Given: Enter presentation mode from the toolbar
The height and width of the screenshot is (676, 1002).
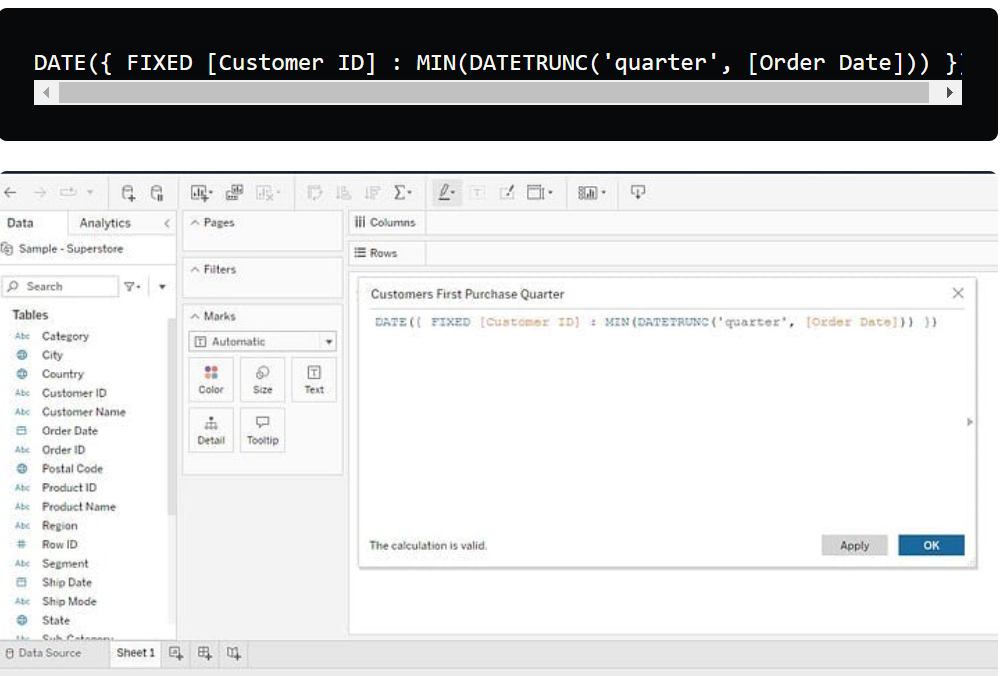Looking at the screenshot, I should (637, 192).
